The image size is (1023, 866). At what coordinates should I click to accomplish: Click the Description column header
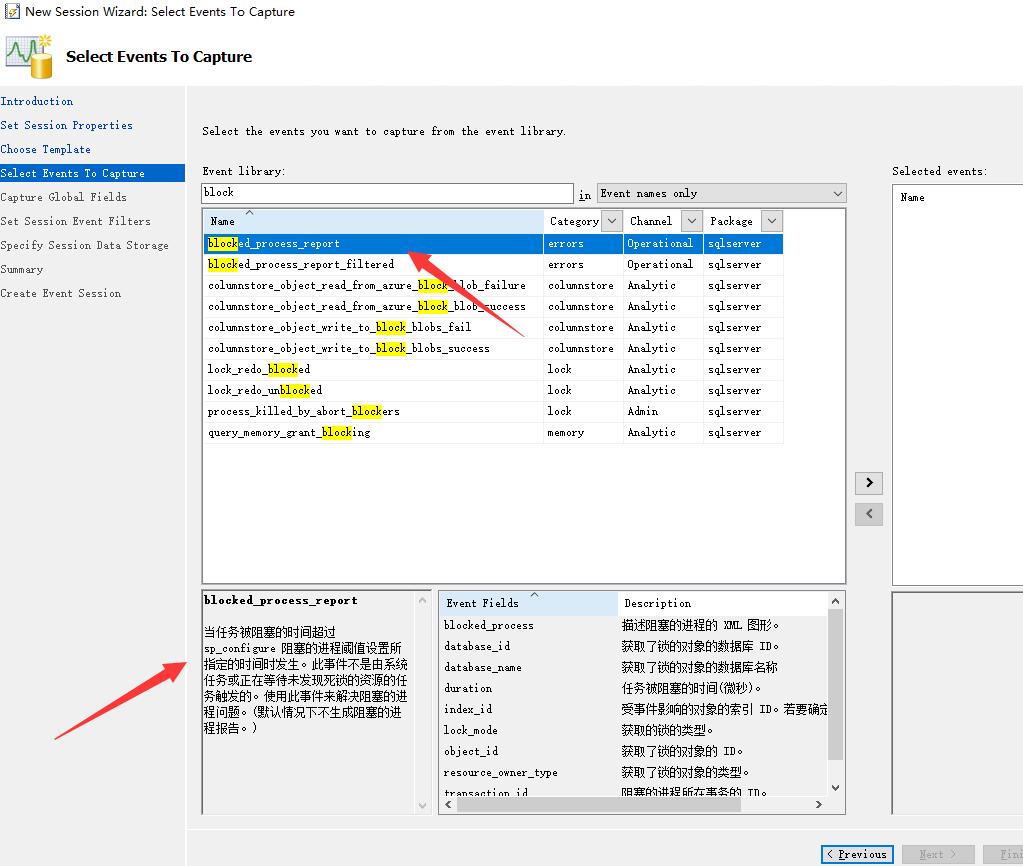[x=723, y=604]
